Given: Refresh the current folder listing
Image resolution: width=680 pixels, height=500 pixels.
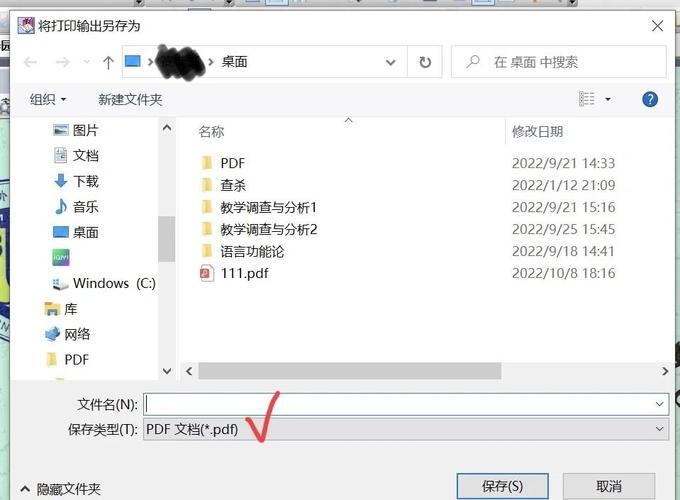Looking at the screenshot, I should pyautogui.click(x=425, y=62).
